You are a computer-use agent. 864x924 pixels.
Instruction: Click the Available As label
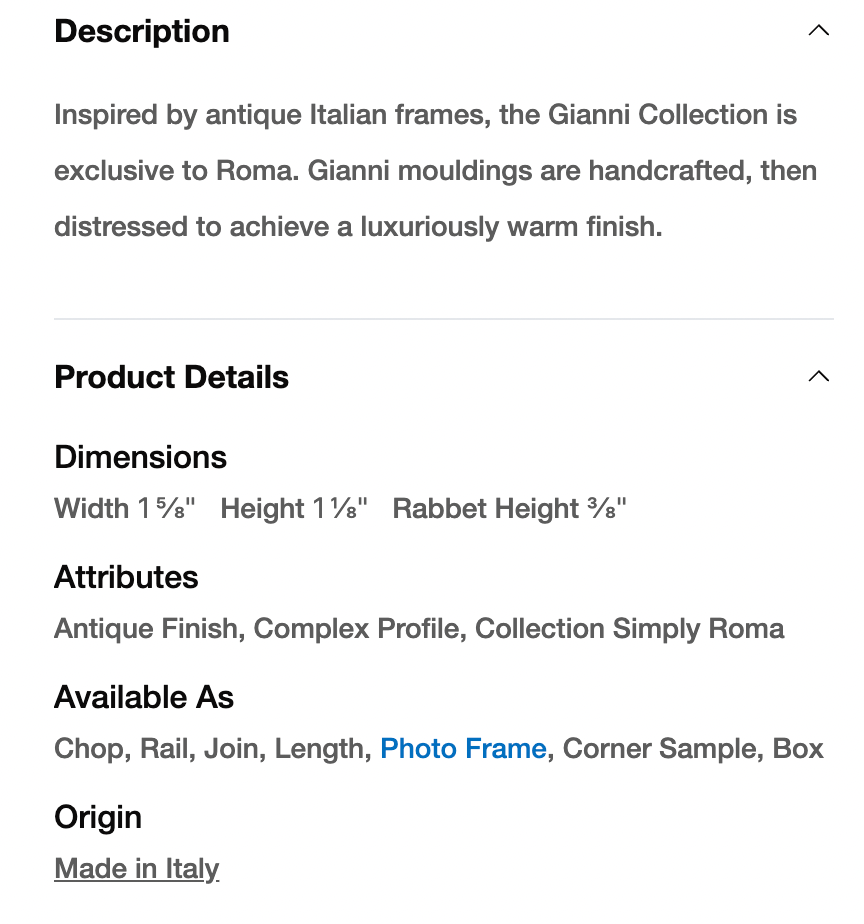(144, 697)
